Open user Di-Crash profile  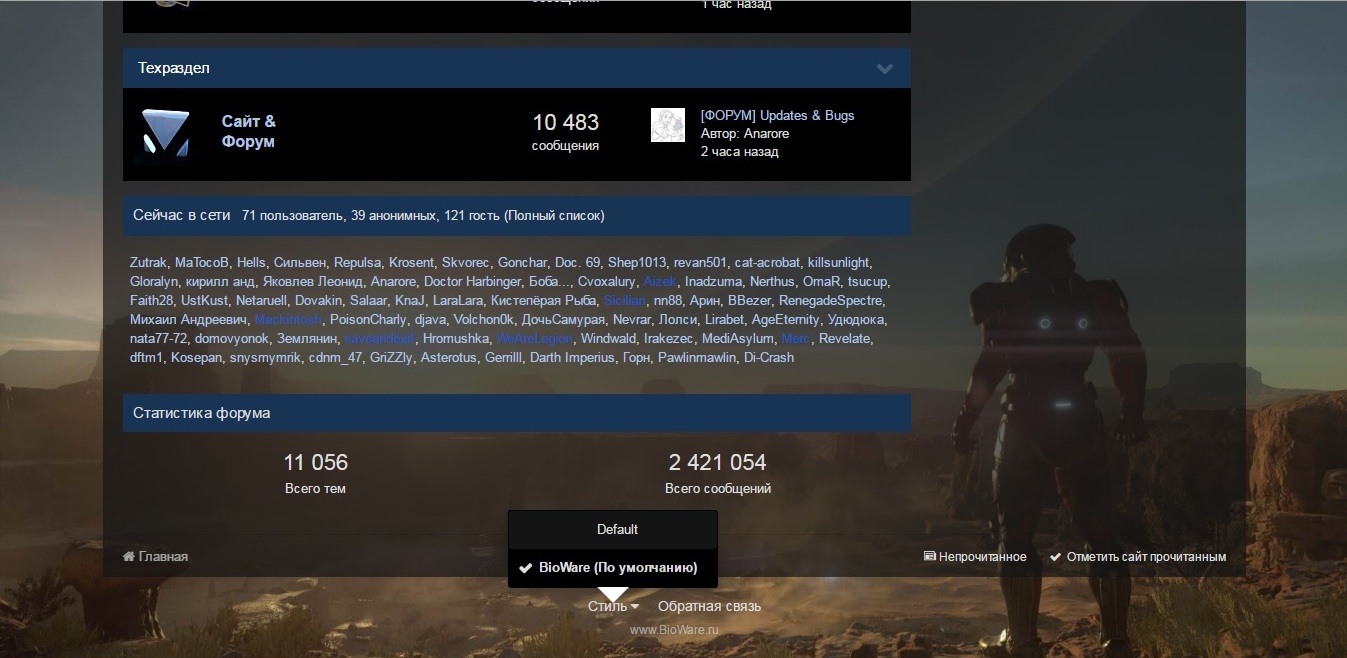point(769,358)
